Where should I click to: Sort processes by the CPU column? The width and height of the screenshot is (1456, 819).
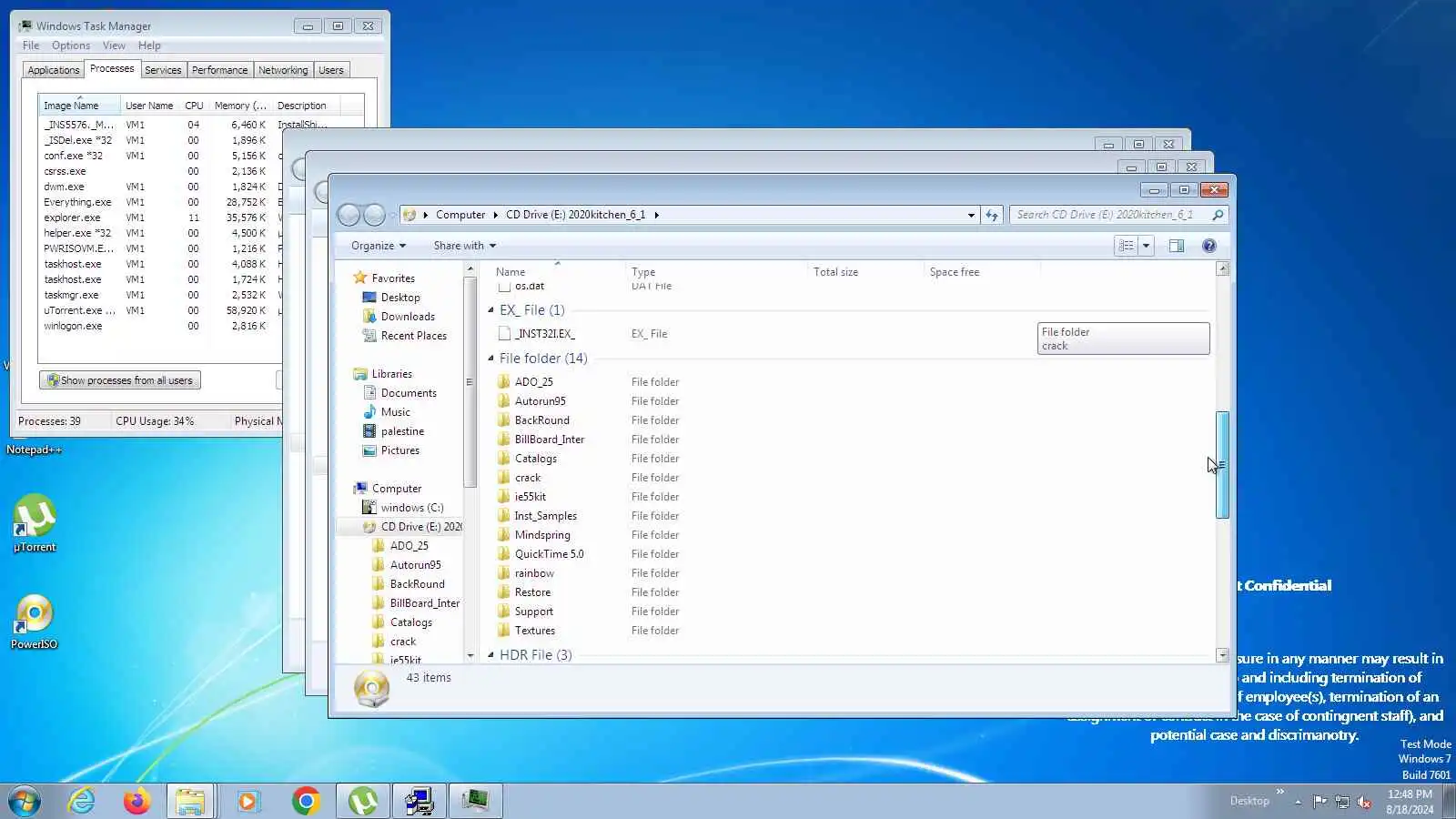194,106
